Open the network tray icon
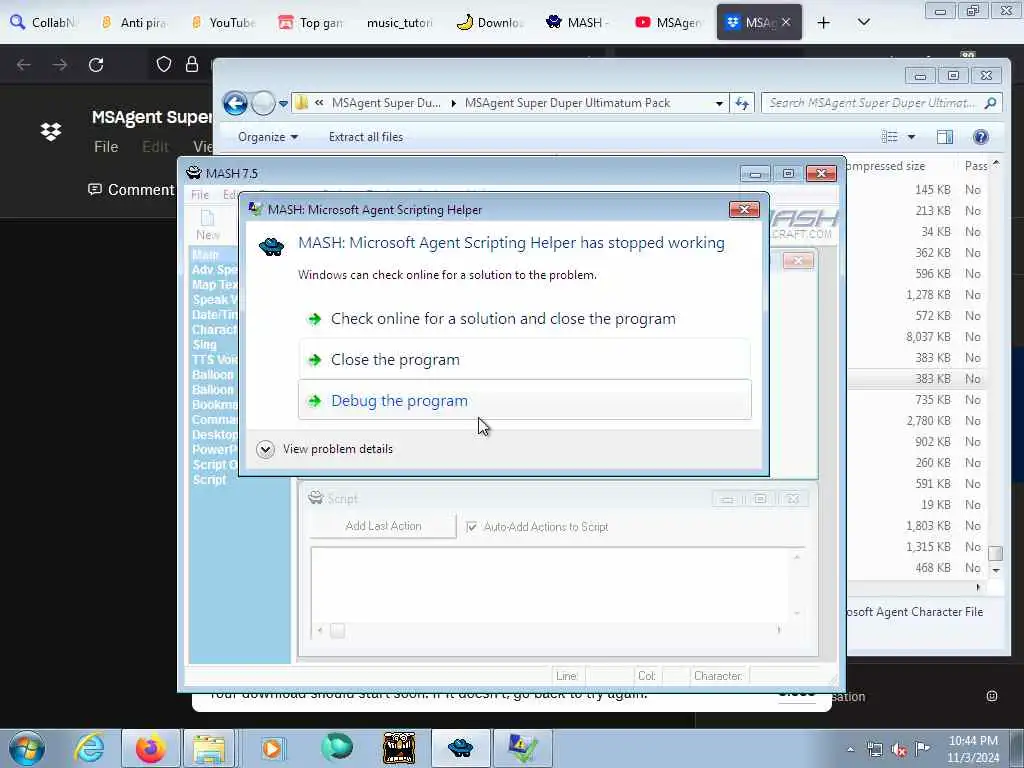The width and height of the screenshot is (1024, 768). click(x=874, y=750)
